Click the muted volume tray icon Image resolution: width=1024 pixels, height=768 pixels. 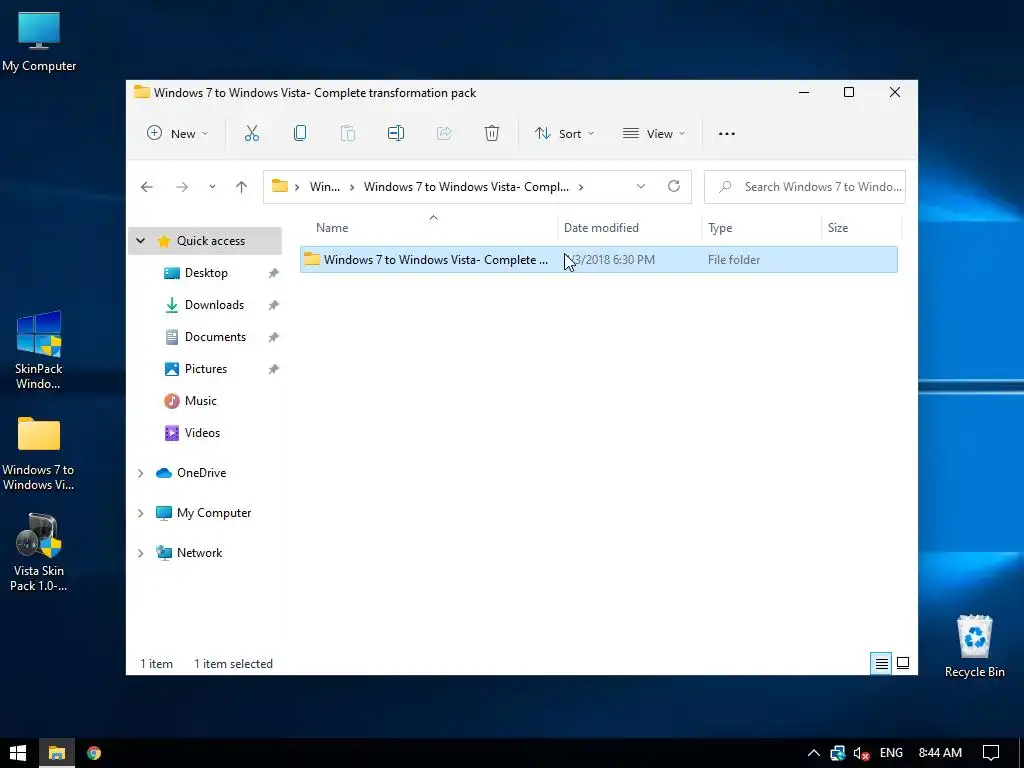[x=861, y=753]
